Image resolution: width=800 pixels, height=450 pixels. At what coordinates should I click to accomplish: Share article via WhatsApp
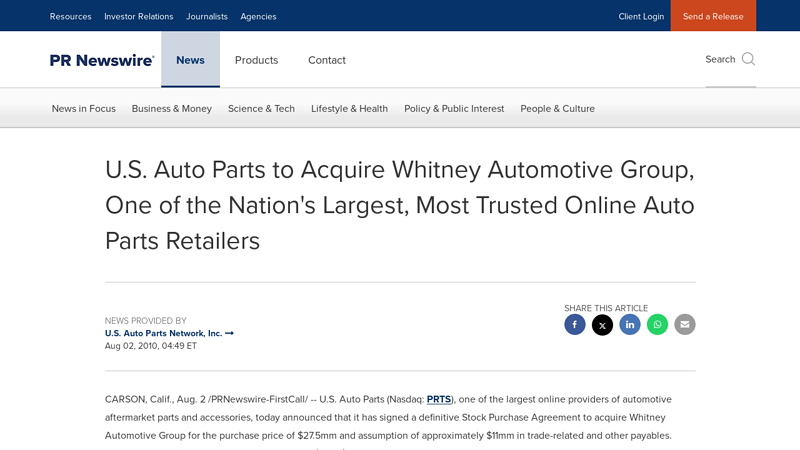point(657,324)
